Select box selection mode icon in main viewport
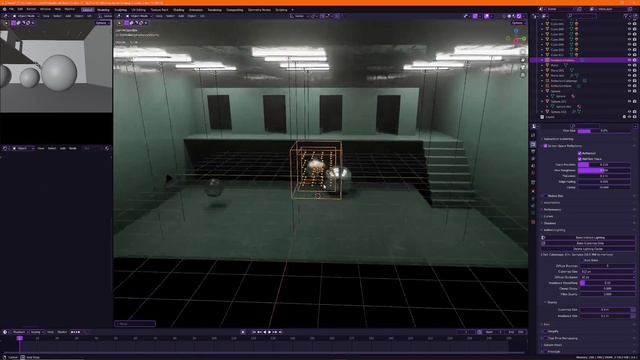640x360 pixels. pos(127,23)
